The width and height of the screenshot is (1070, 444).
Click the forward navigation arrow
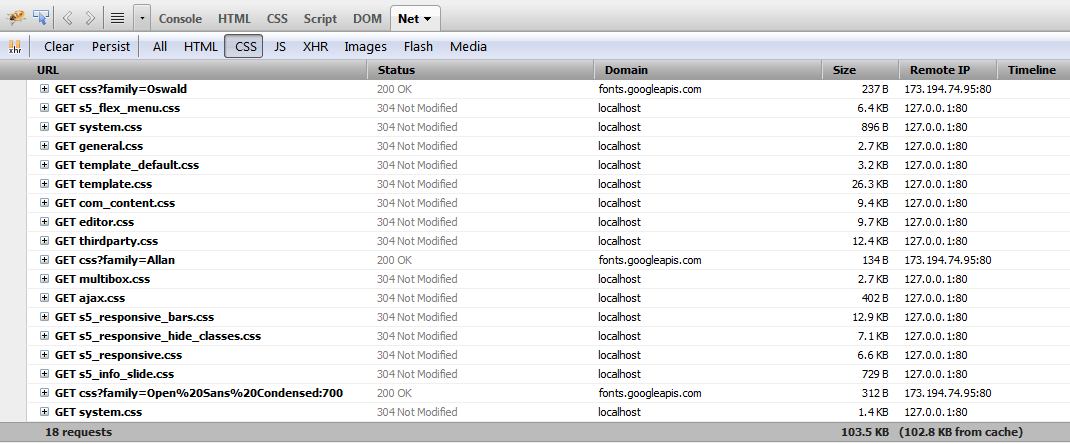pyautogui.click(x=90, y=18)
